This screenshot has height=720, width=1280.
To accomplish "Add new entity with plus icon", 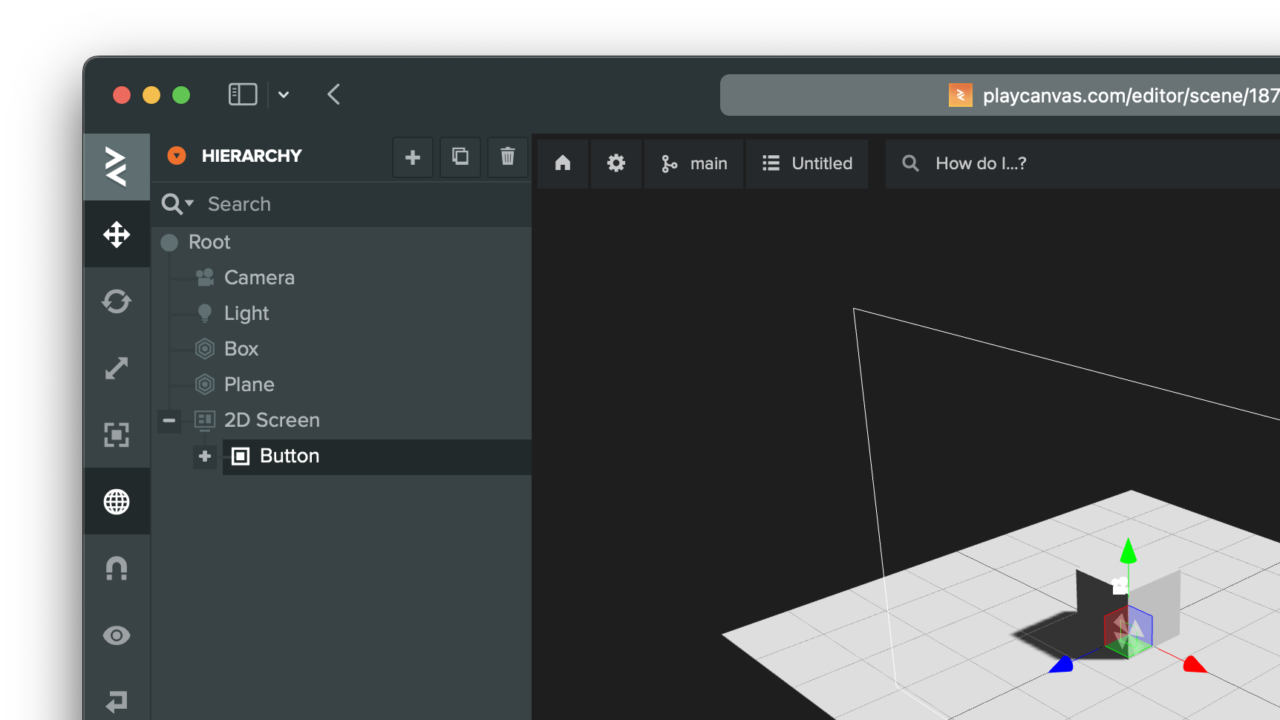I will point(412,157).
